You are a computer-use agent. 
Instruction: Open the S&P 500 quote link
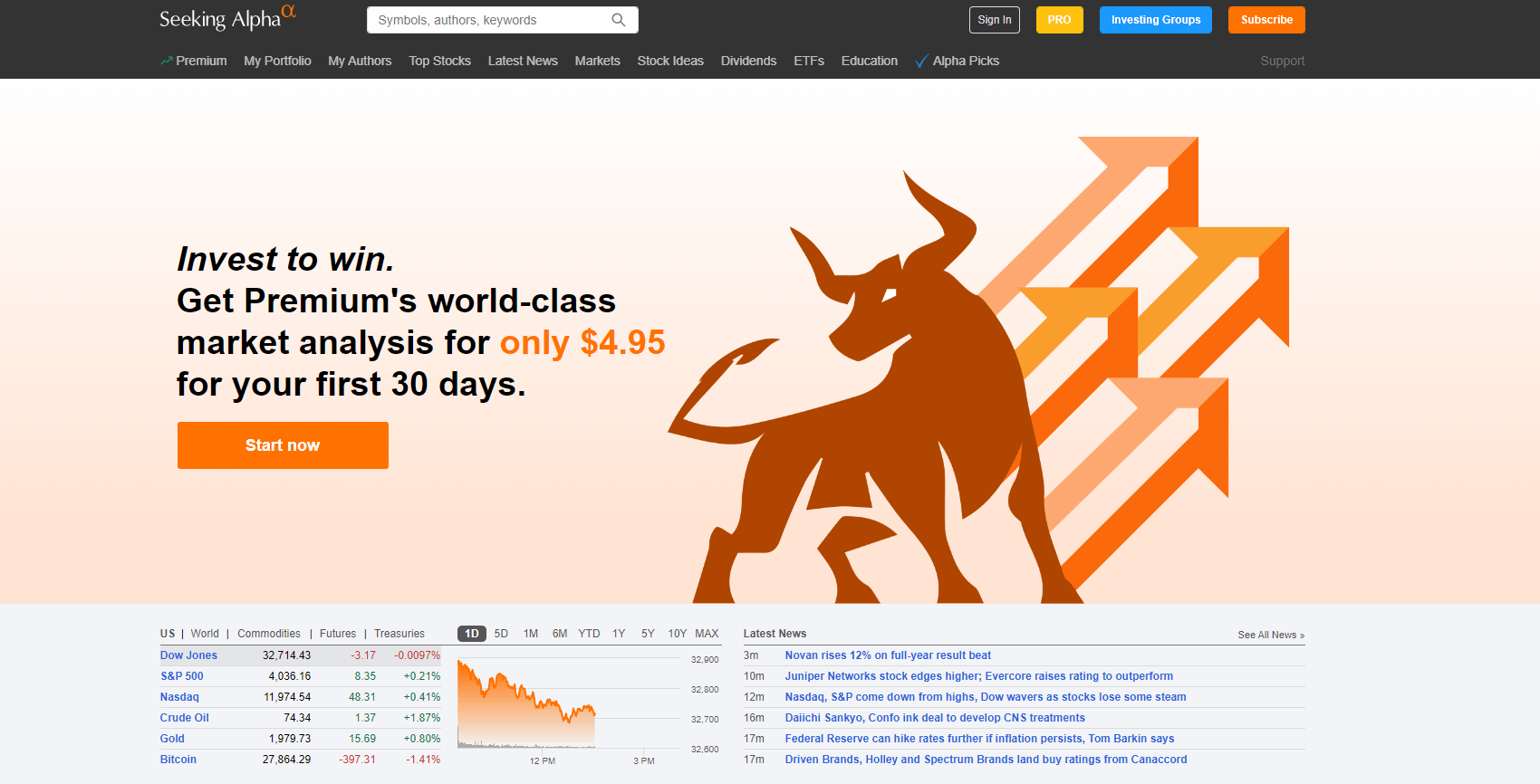pyautogui.click(x=182, y=676)
